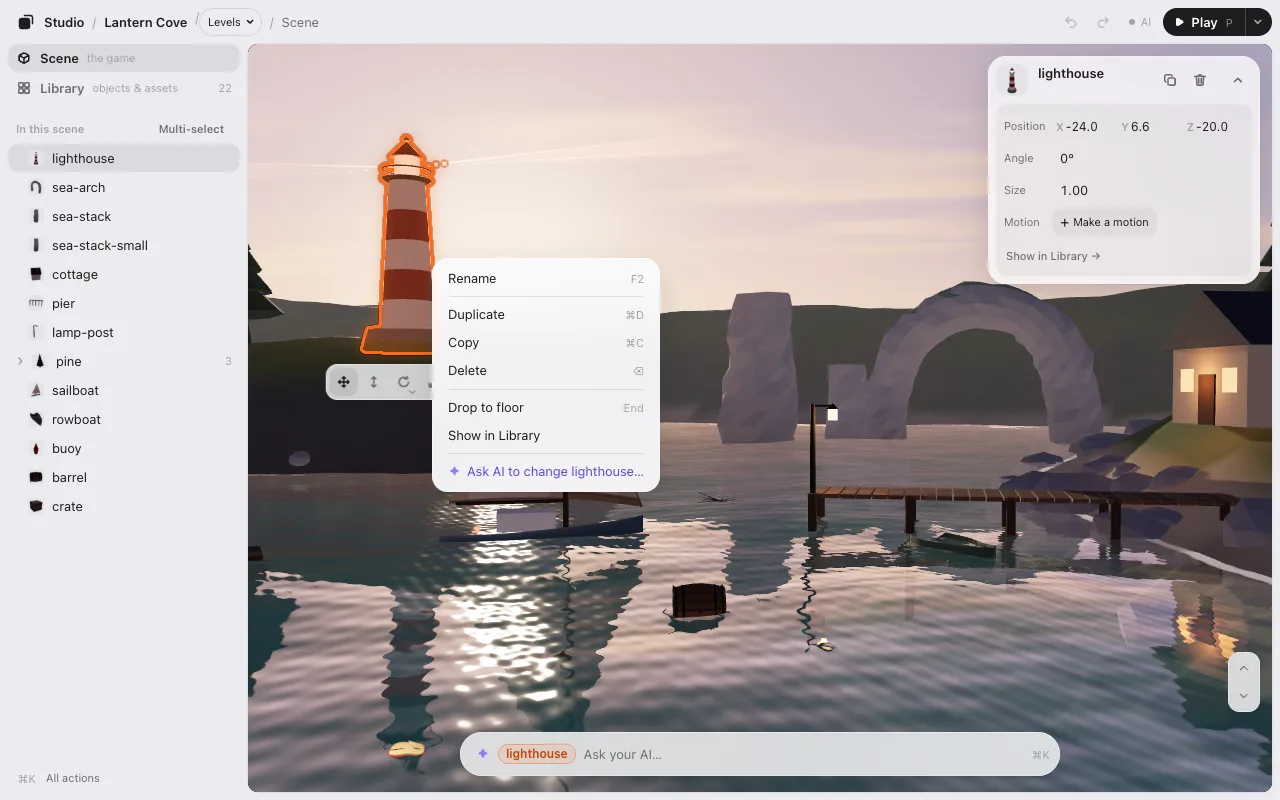Click the Studio logo icon
This screenshot has width=1280, height=800.
pyautogui.click(x=26, y=22)
